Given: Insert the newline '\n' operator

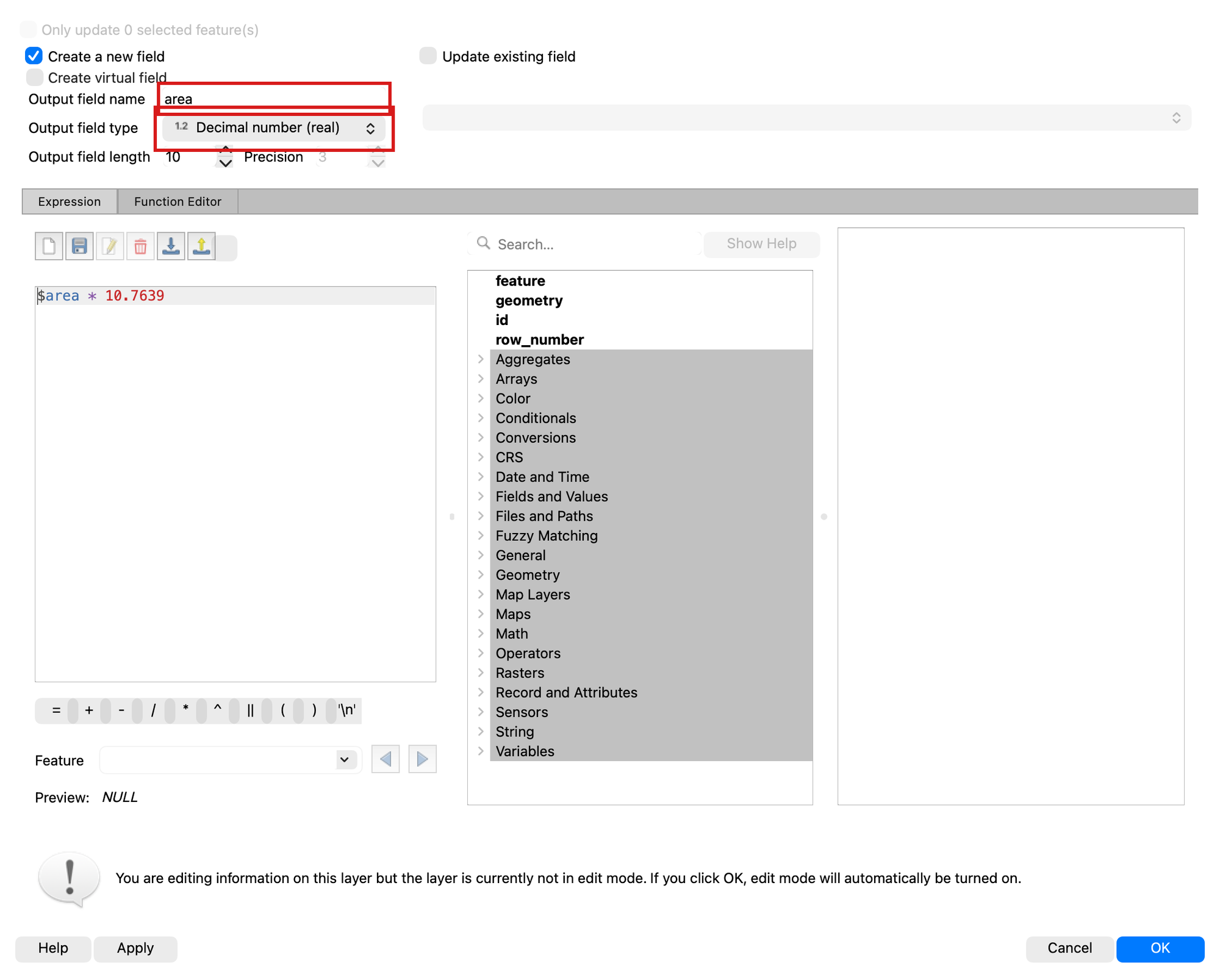Looking at the screenshot, I should click(347, 710).
